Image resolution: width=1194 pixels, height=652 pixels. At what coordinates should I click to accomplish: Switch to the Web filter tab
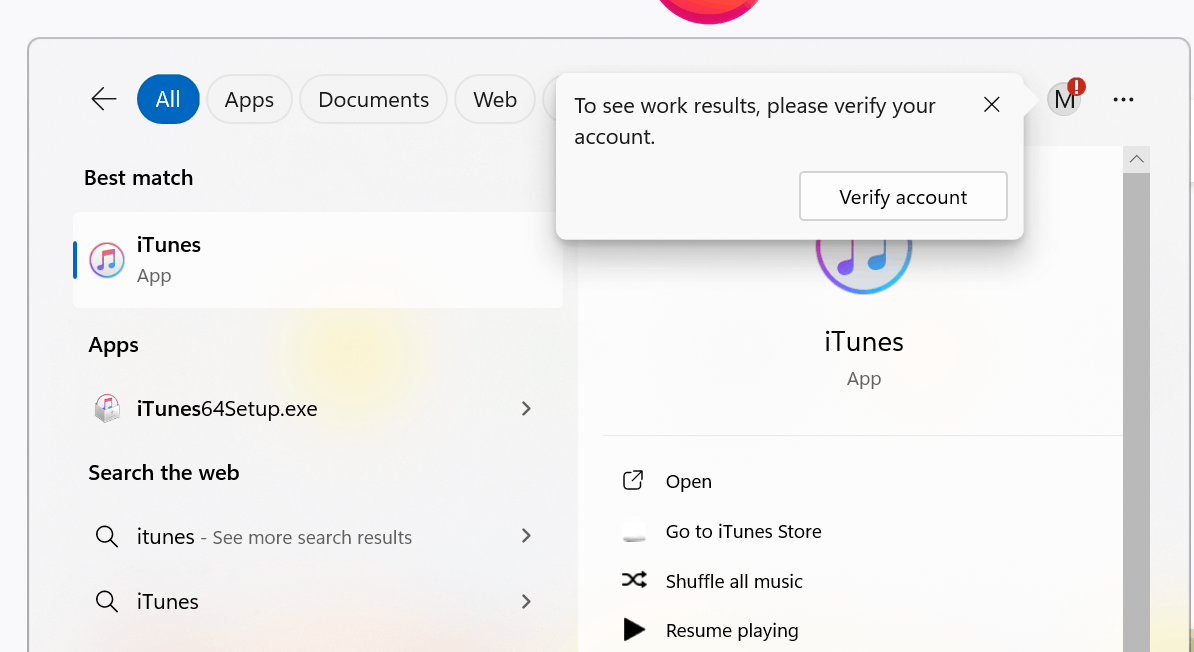pyautogui.click(x=495, y=99)
